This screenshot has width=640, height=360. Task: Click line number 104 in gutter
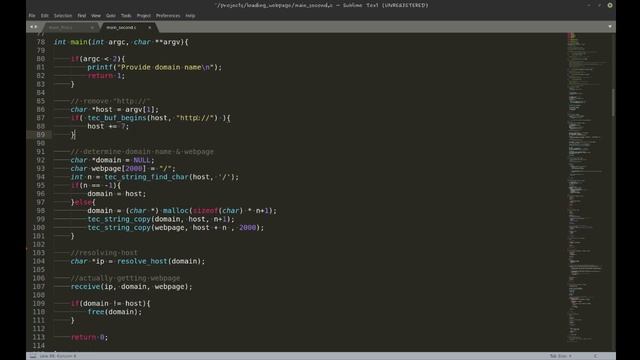click(39, 261)
